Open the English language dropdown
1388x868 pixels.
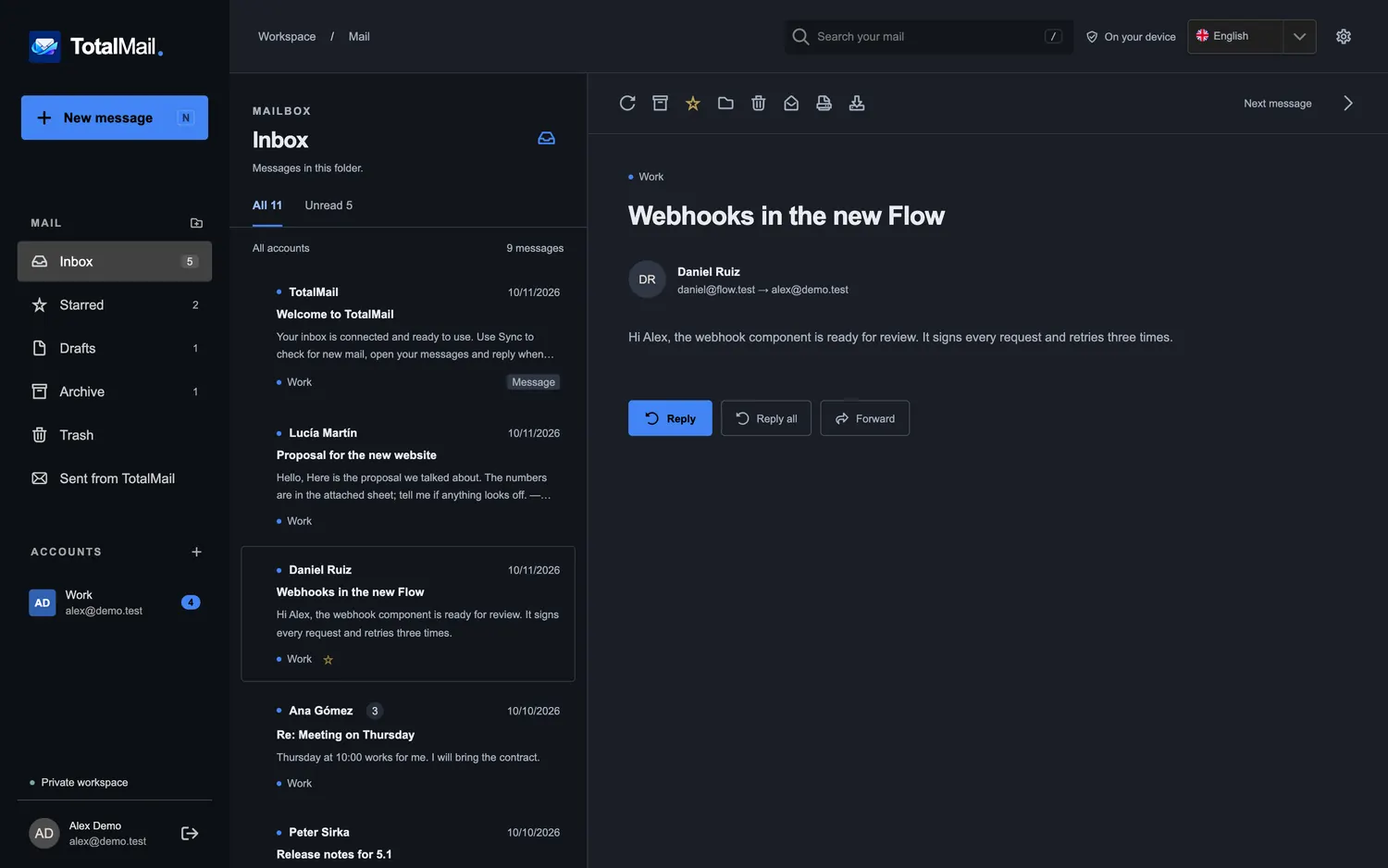(x=1251, y=36)
